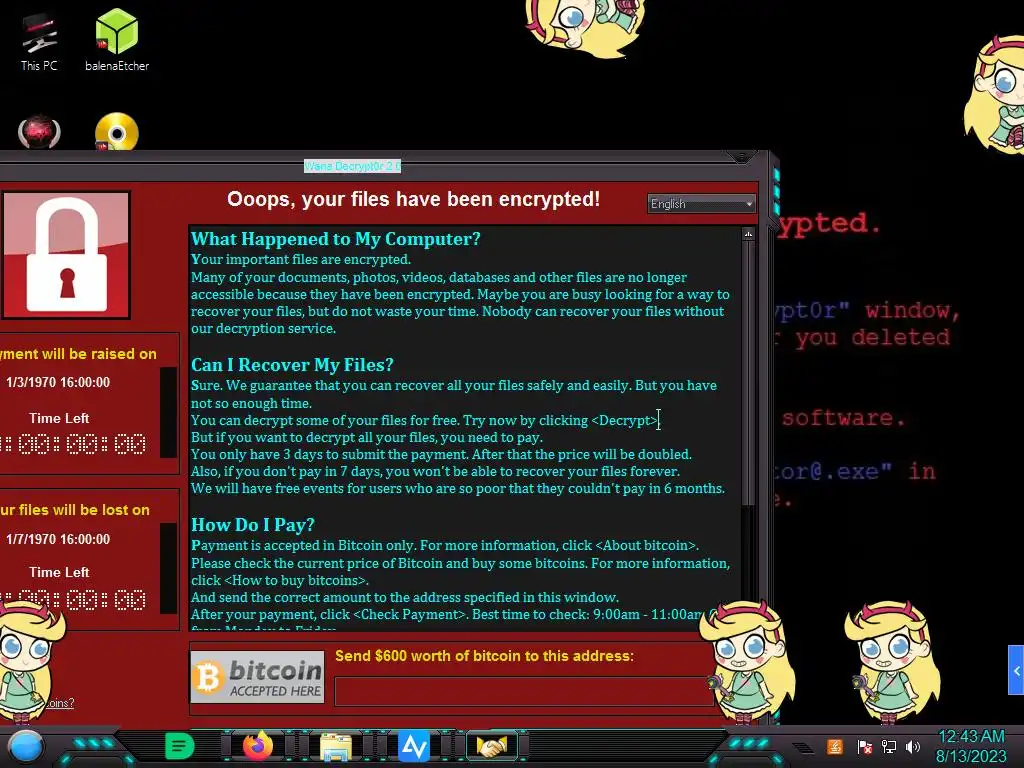Click the date "1/3/1970 16:00:00"
Image resolution: width=1024 pixels, height=768 pixels.
[58, 383]
